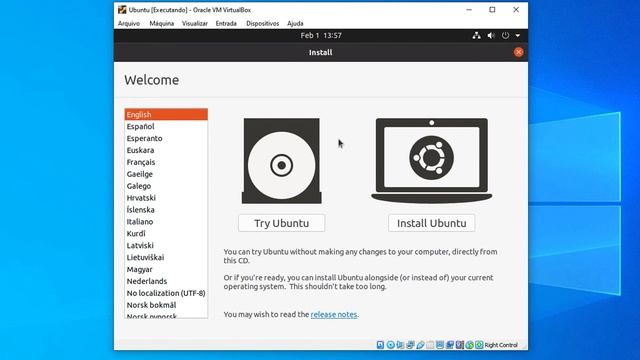Screen dimensions: 640x360
Task: Click the Try Ubuntu button
Action: tap(282, 223)
